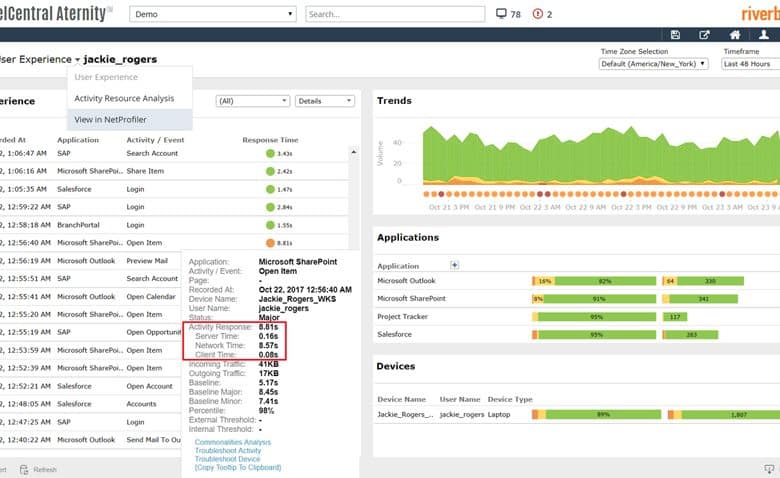Click the User Name column header in Devices

[460, 399]
